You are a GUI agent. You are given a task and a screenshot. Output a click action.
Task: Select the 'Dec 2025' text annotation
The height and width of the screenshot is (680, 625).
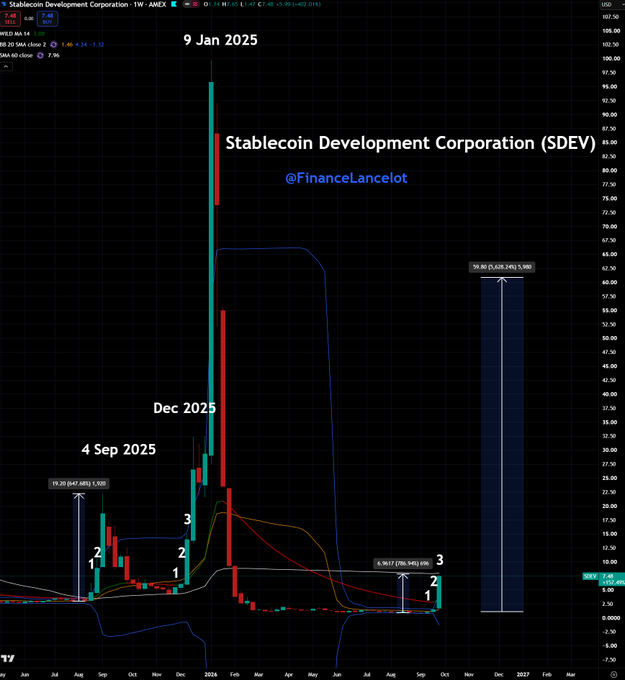pos(184,408)
